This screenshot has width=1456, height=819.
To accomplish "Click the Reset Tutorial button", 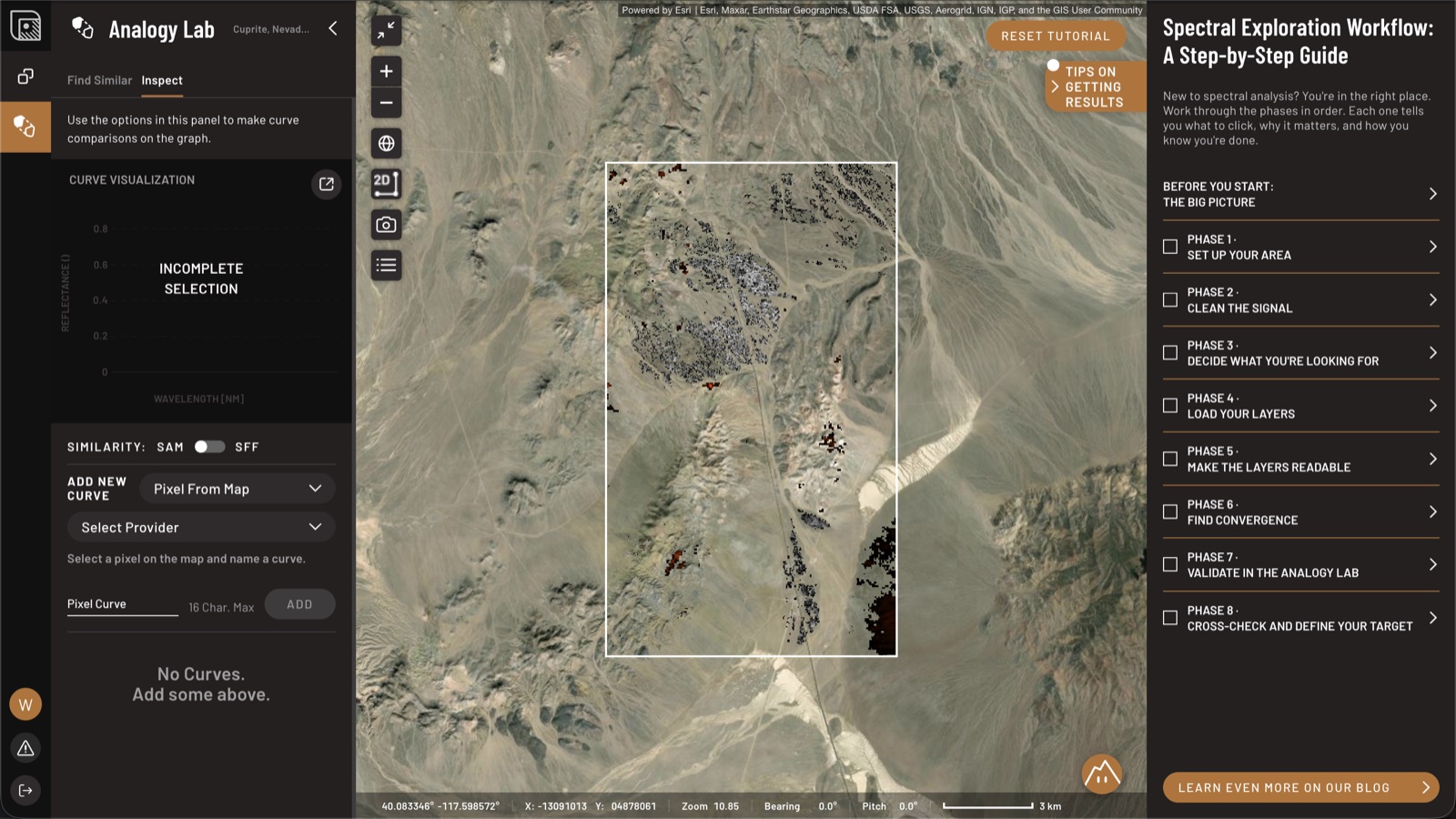I will 1056,36.
